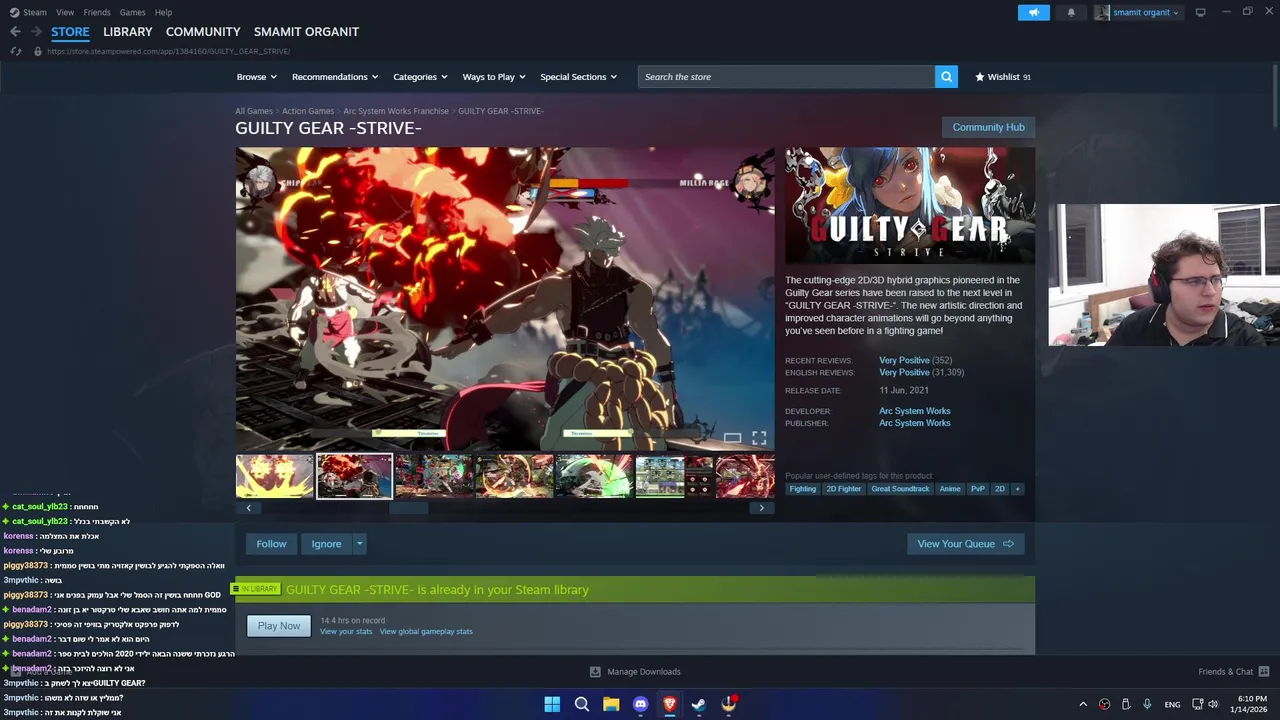Expand the Browse dropdown

257,77
